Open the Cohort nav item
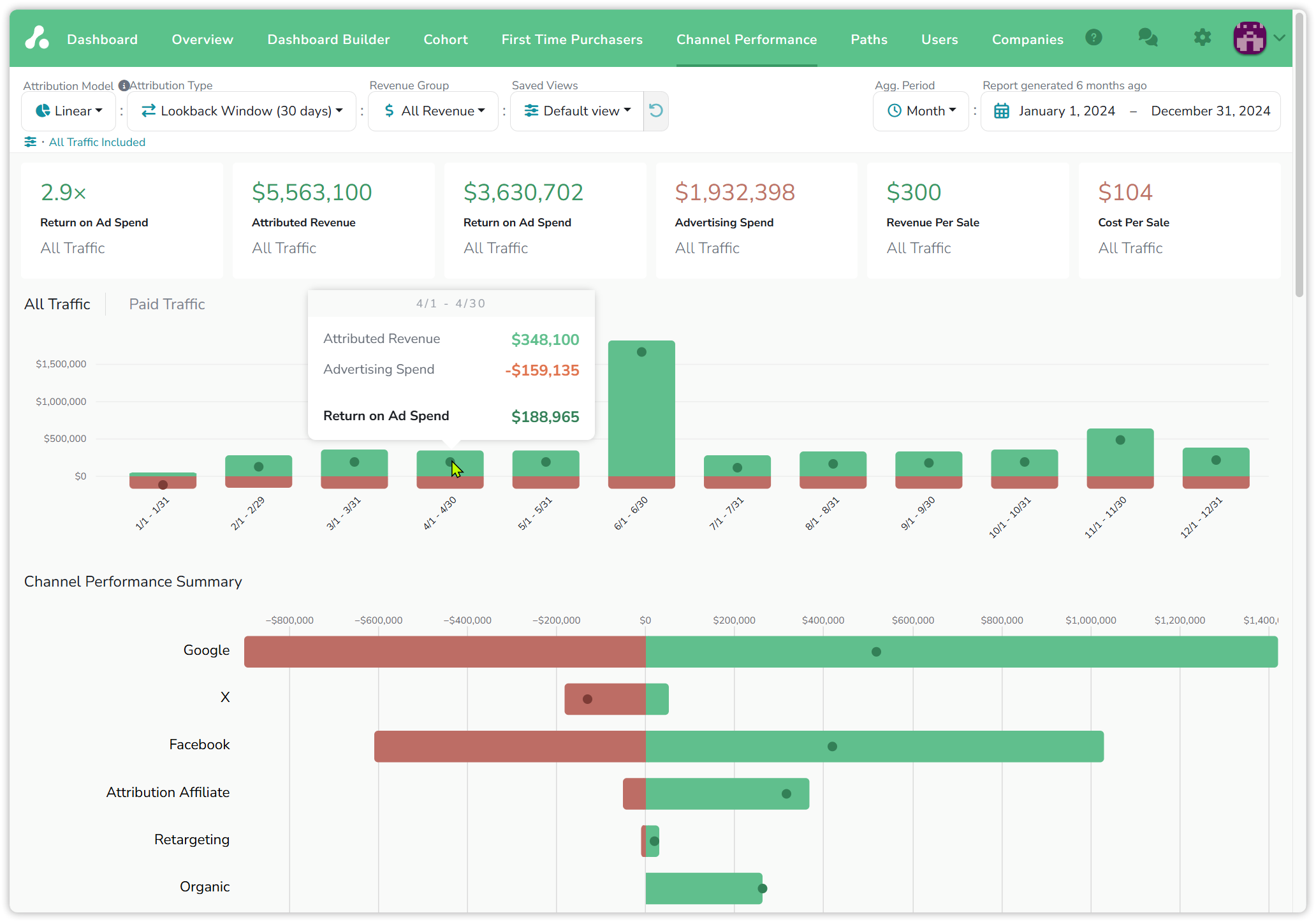The width and height of the screenshot is (1316, 922). click(446, 40)
